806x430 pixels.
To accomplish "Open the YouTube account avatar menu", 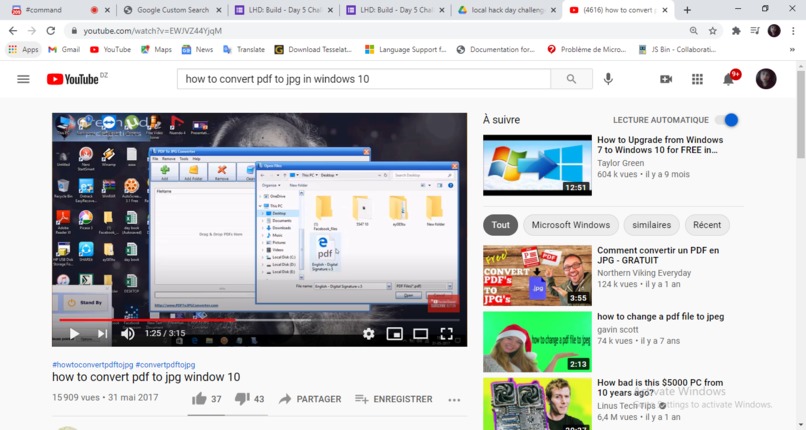I will tap(766, 79).
